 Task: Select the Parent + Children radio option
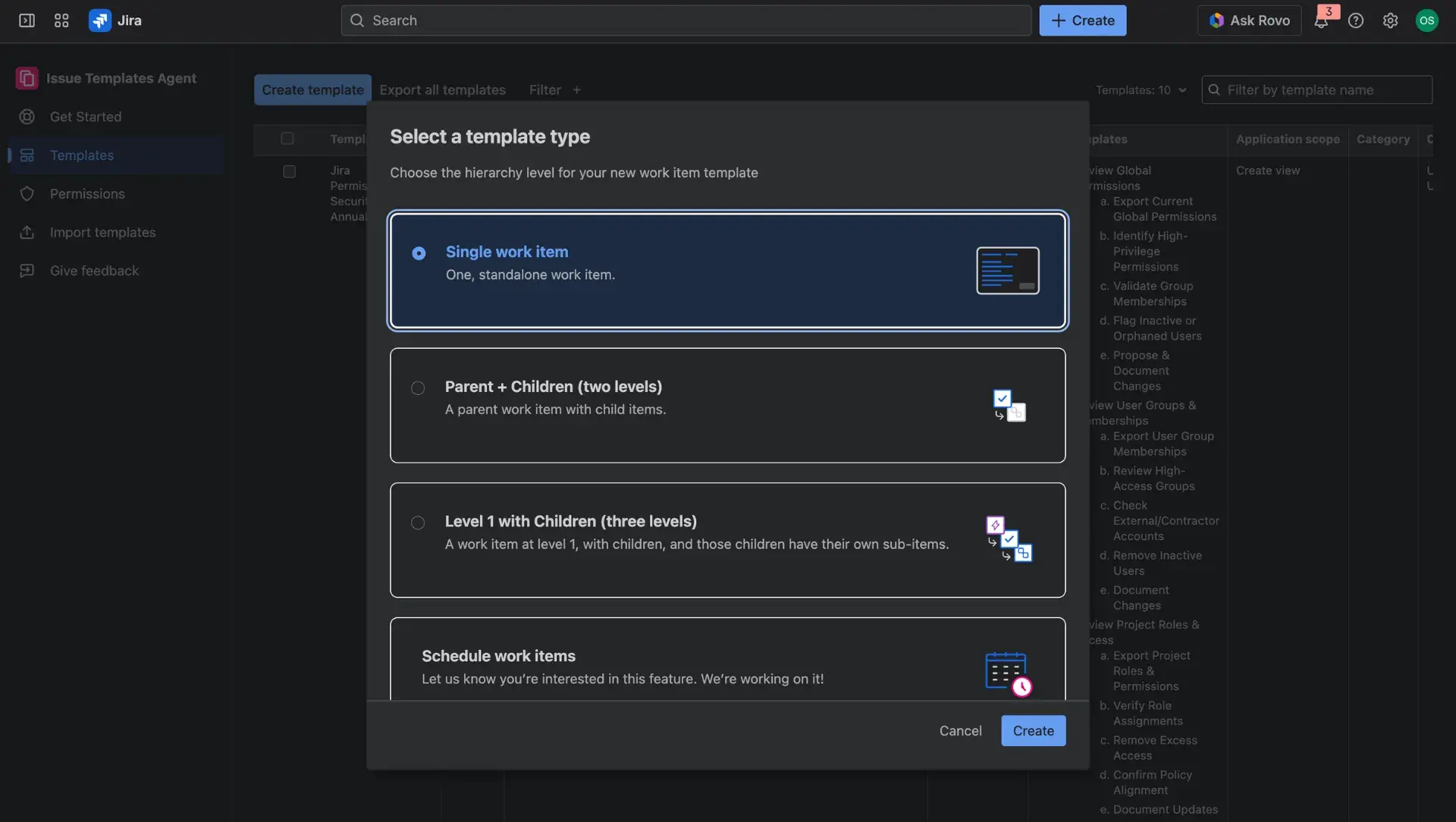tap(418, 388)
